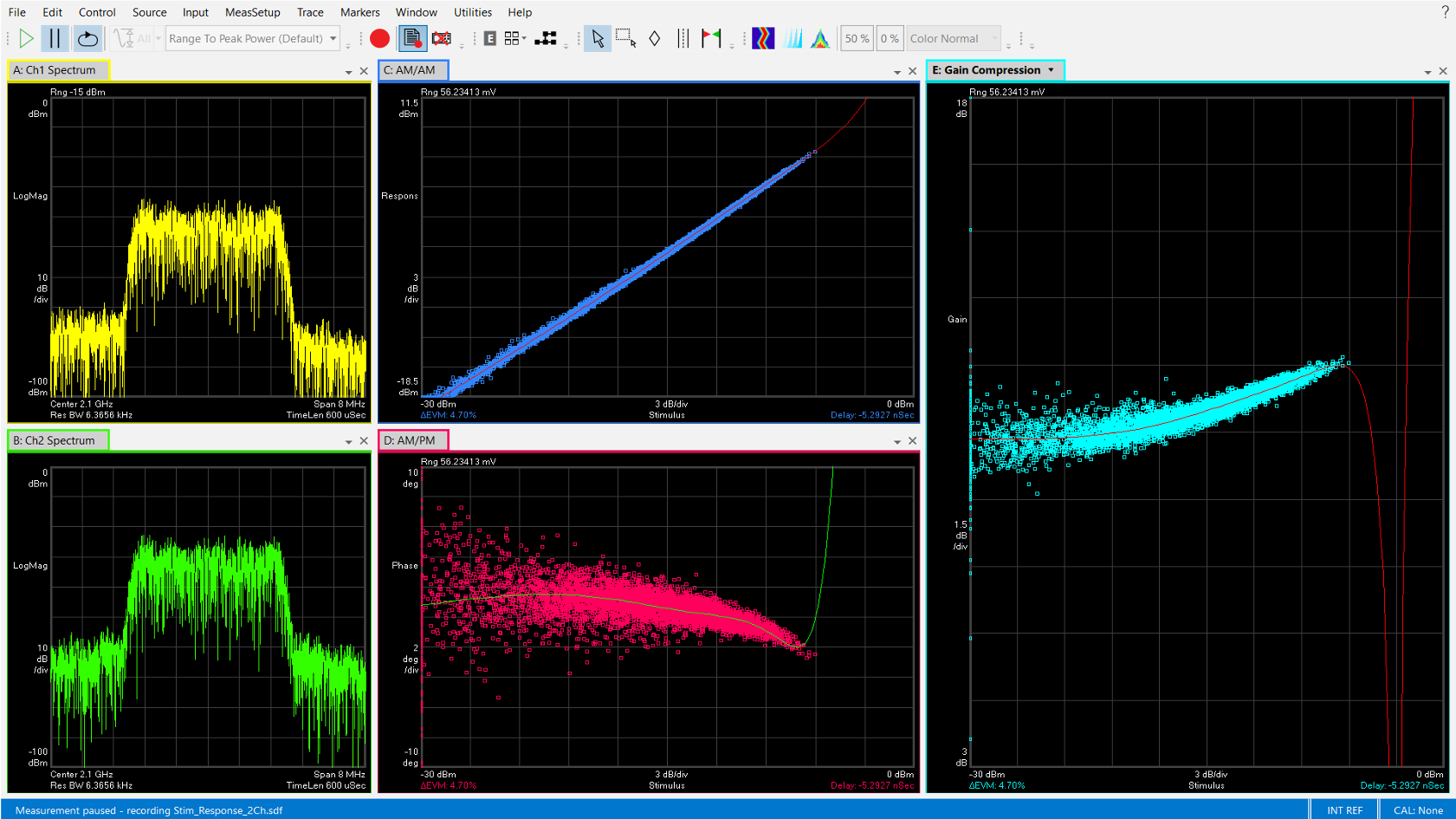Screen dimensions: 1456x819
Task: Click the red Record button
Action: point(381,38)
